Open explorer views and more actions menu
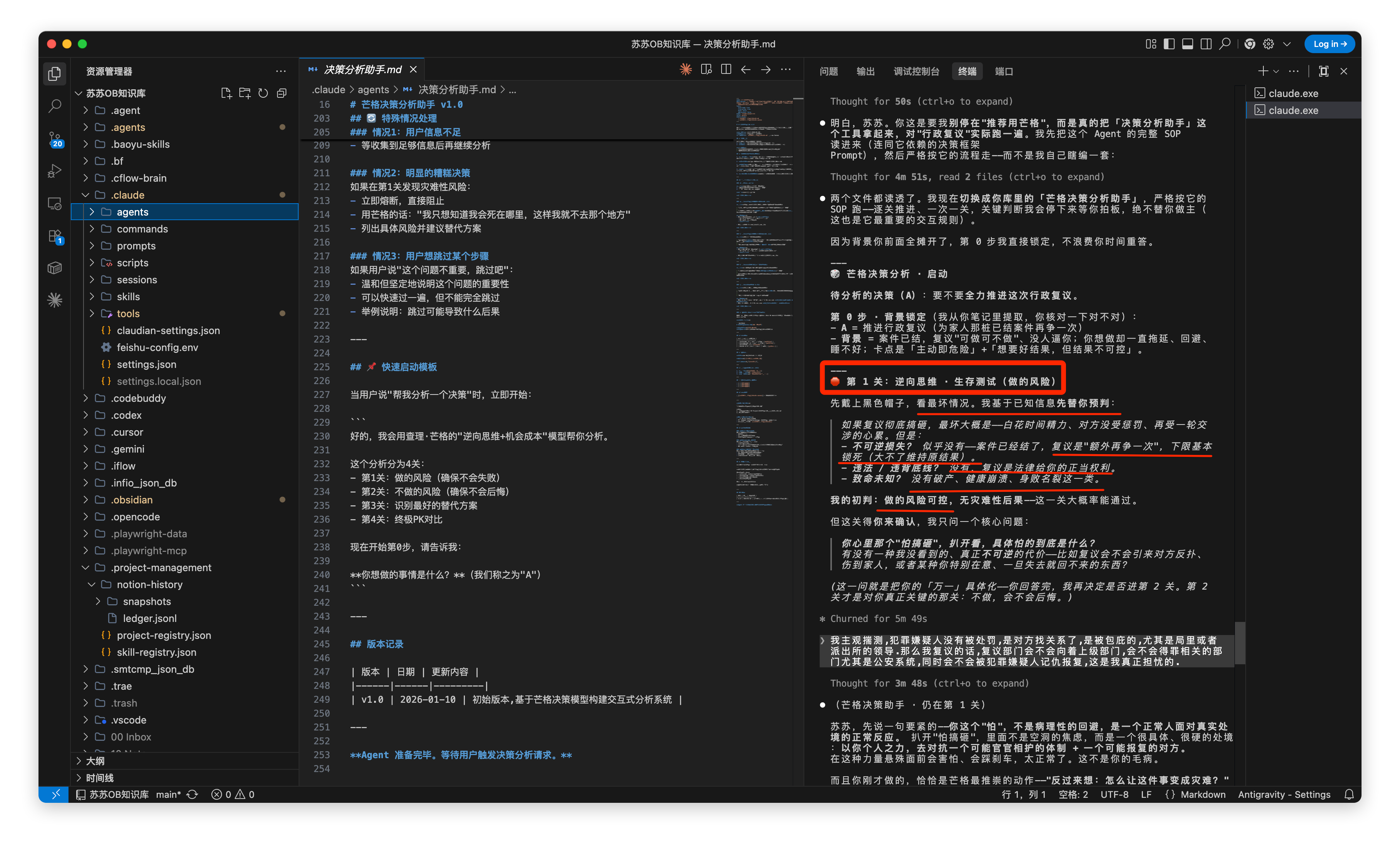This screenshot has height=849, width=1400. (281, 71)
